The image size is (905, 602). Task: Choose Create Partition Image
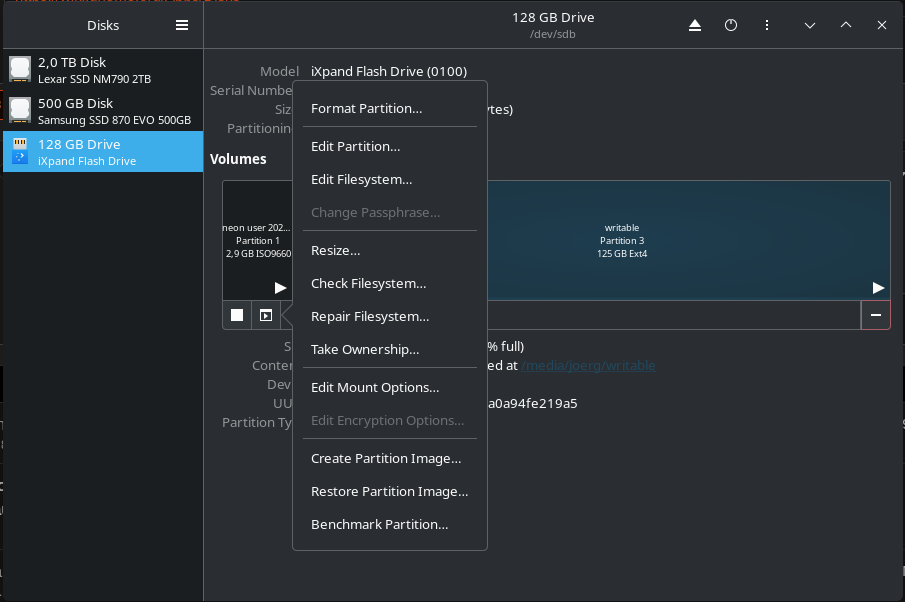click(x=386, y=459)
